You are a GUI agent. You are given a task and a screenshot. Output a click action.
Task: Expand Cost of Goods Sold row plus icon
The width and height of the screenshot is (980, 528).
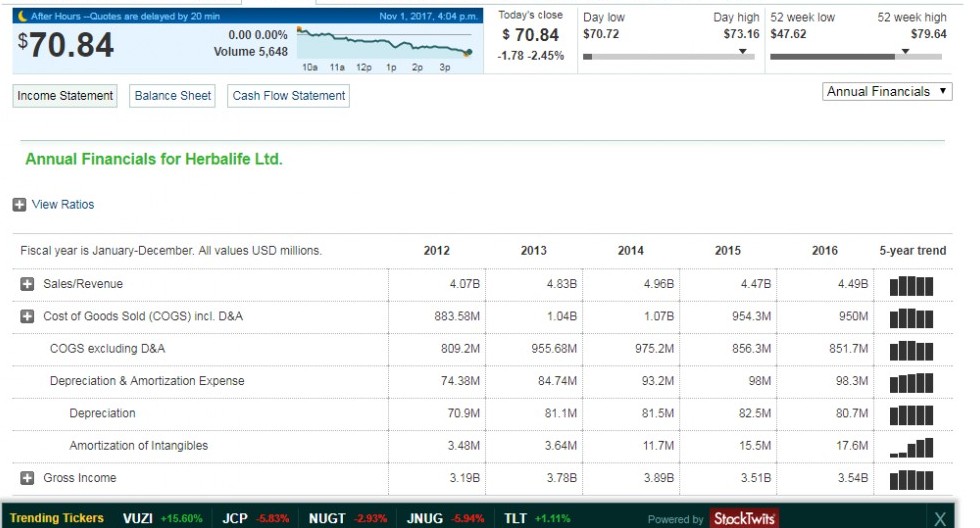tap(27, 316)
